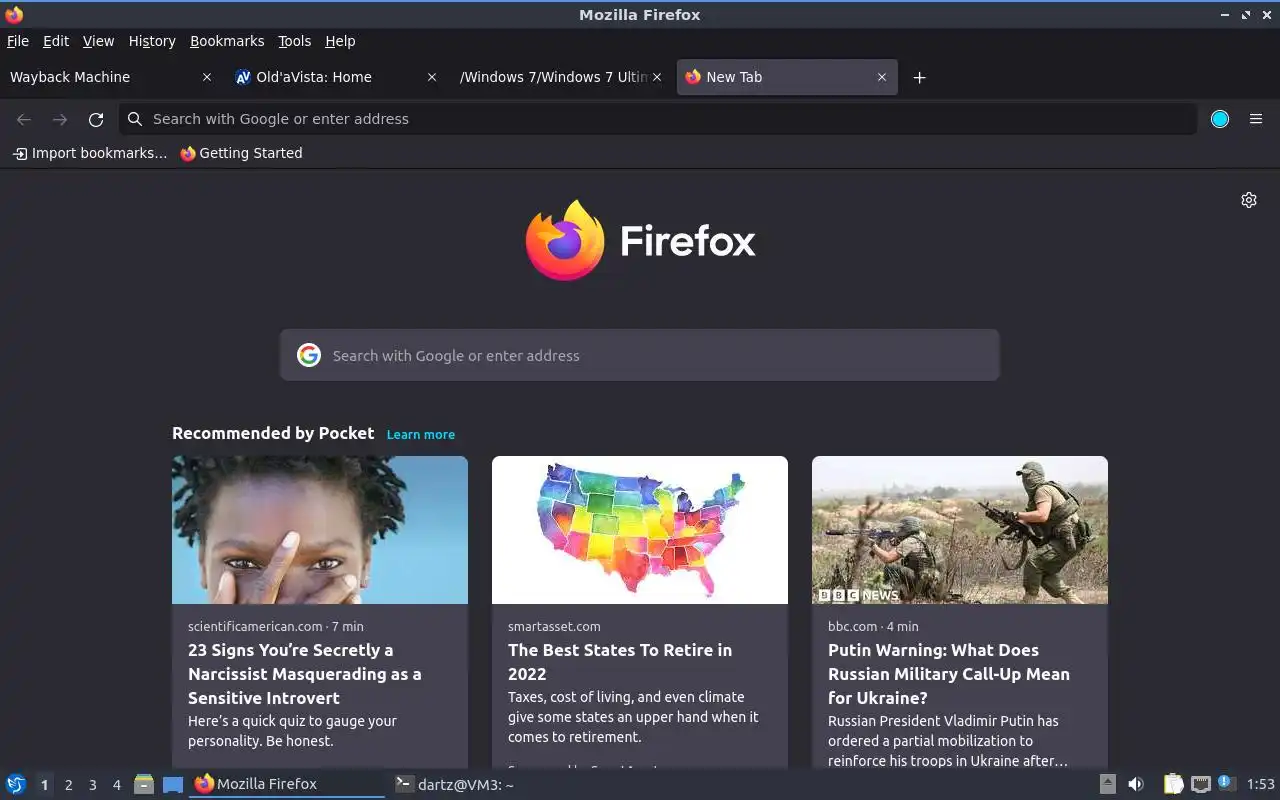Open the Getting Started bookmark
The width and height of the screenshot is (1280, 800).
click(241, 153)
